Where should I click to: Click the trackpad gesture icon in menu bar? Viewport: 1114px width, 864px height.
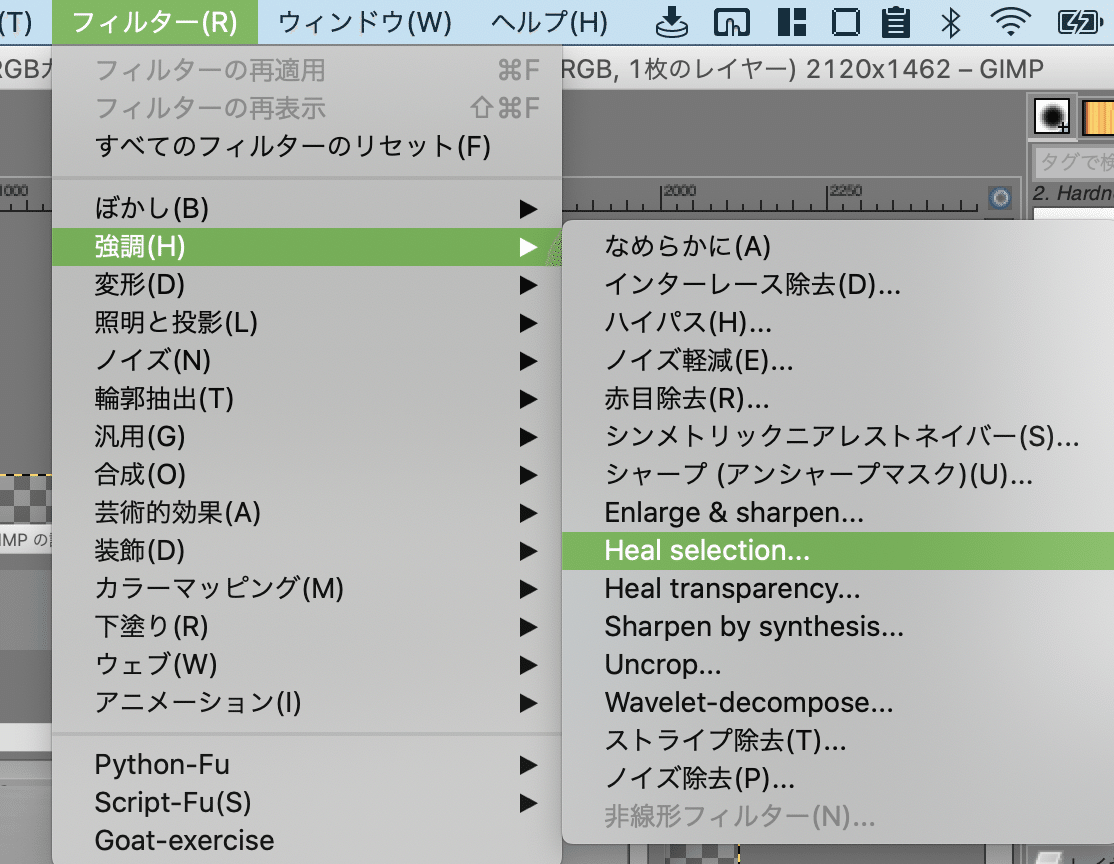pos(731,20)
